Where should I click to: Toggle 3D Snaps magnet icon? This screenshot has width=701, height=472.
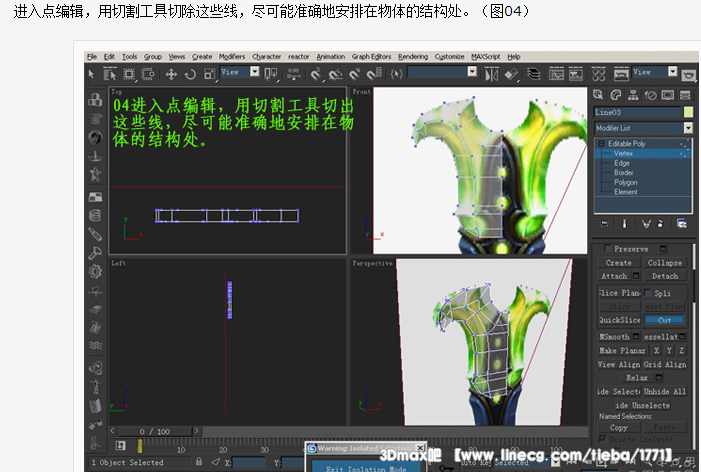316,74
